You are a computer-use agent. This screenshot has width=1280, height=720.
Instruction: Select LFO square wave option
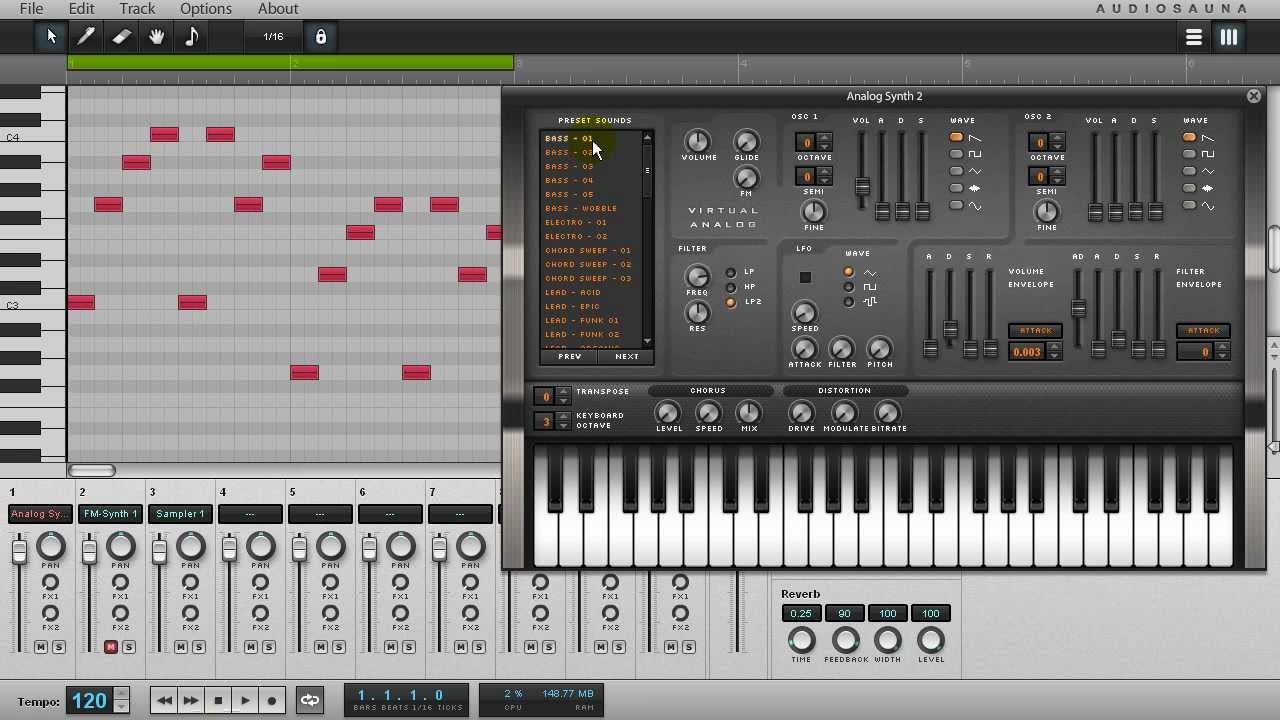[x=849, y=287]
